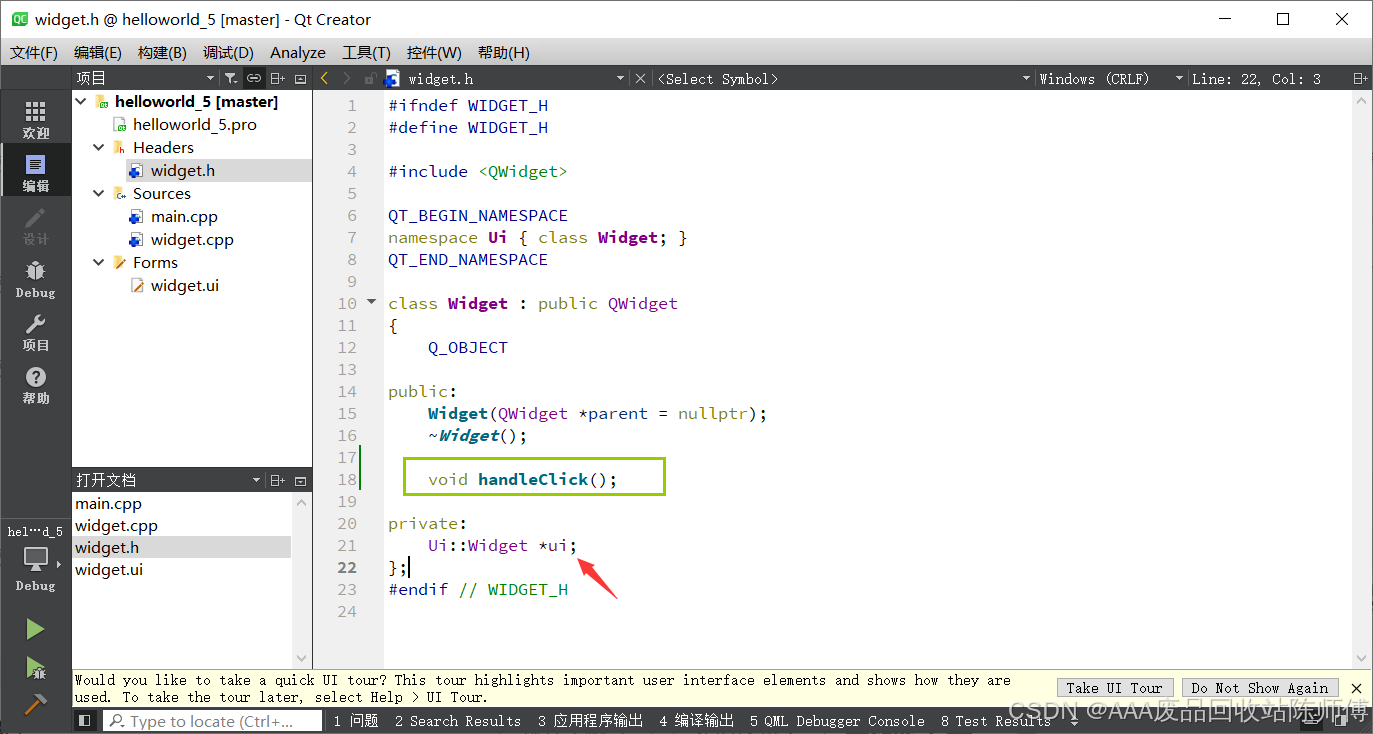
Task: Open the widget.h file selector dropdown
Action: tap(620, 78)
